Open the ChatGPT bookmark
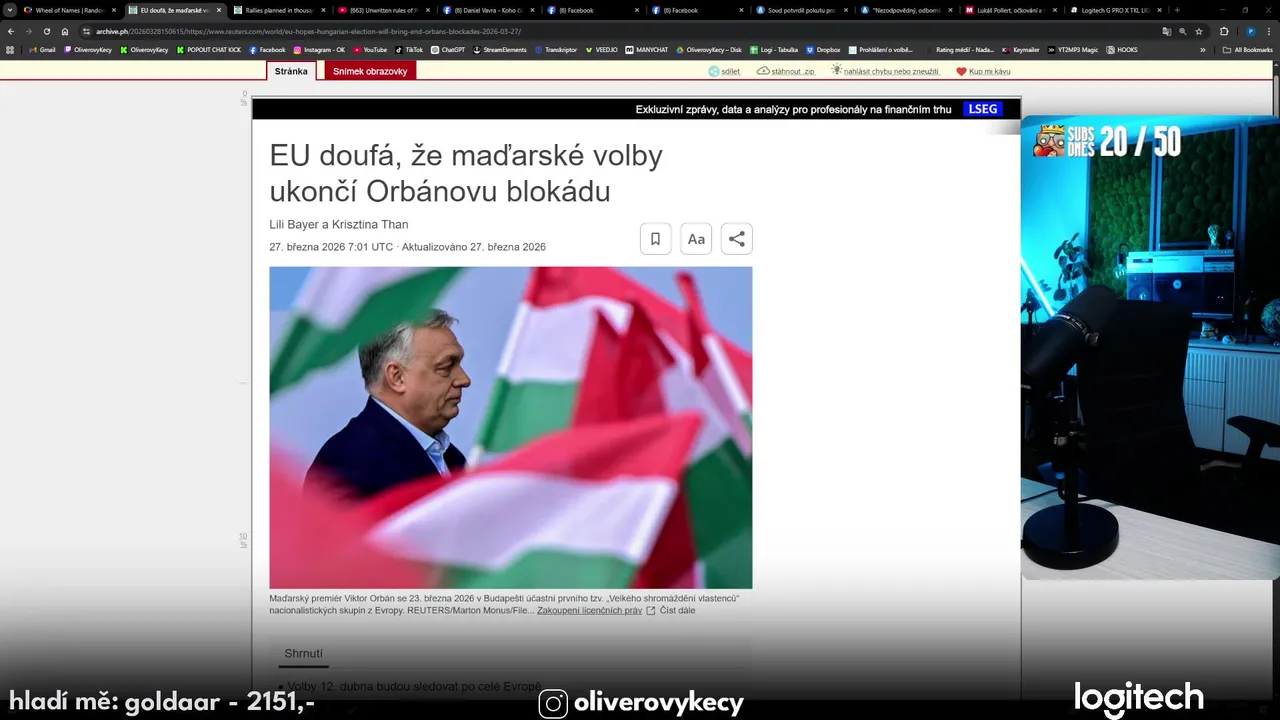The image size is (1280, 720). 448,49
